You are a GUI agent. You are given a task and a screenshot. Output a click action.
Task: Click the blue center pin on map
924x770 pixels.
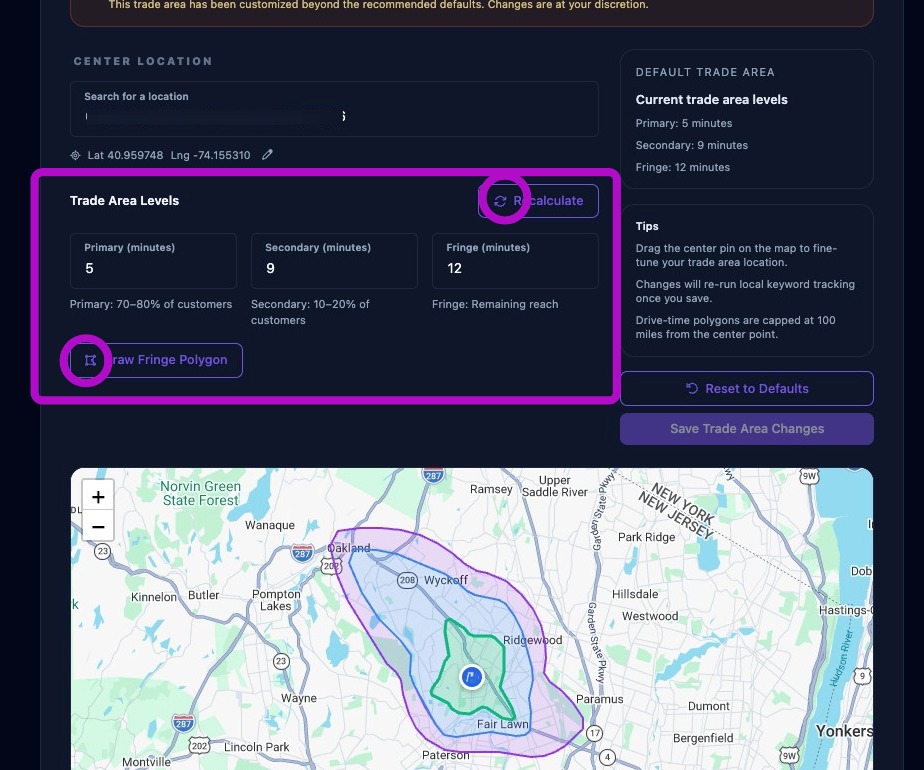click(x=471, y=676)
